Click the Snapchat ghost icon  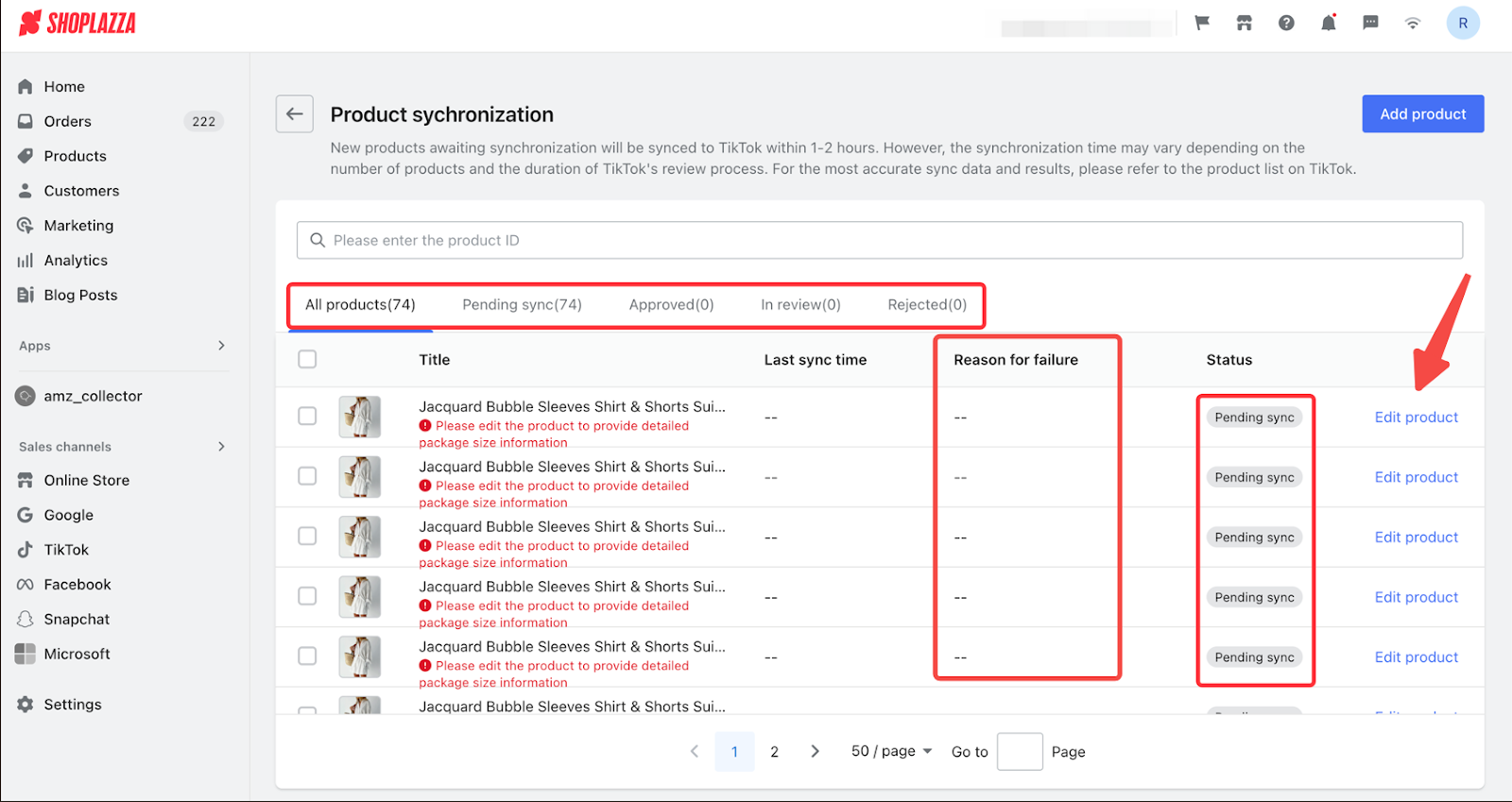pos(26,619)
